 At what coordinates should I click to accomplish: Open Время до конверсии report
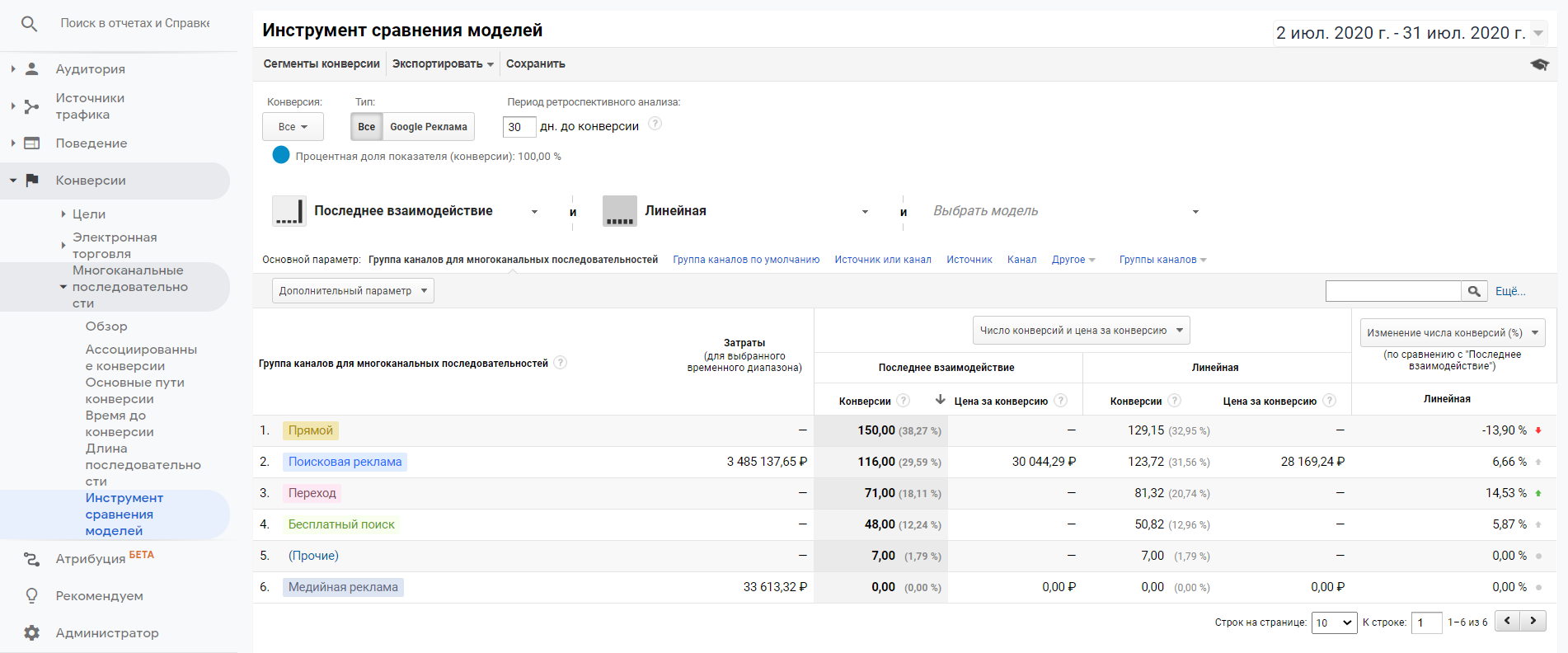(x=120, y=424)
